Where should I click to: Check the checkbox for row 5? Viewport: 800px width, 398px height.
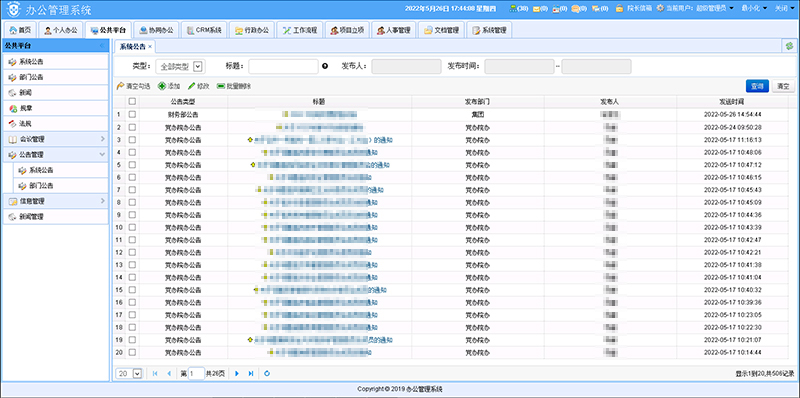point(132,164)
